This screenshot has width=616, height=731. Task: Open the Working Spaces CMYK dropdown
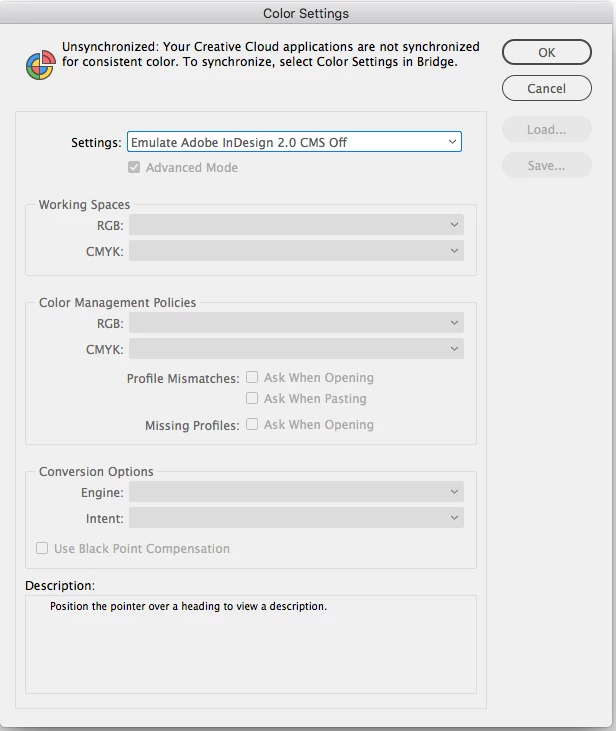pyautogui.click(x=296, y=251)
